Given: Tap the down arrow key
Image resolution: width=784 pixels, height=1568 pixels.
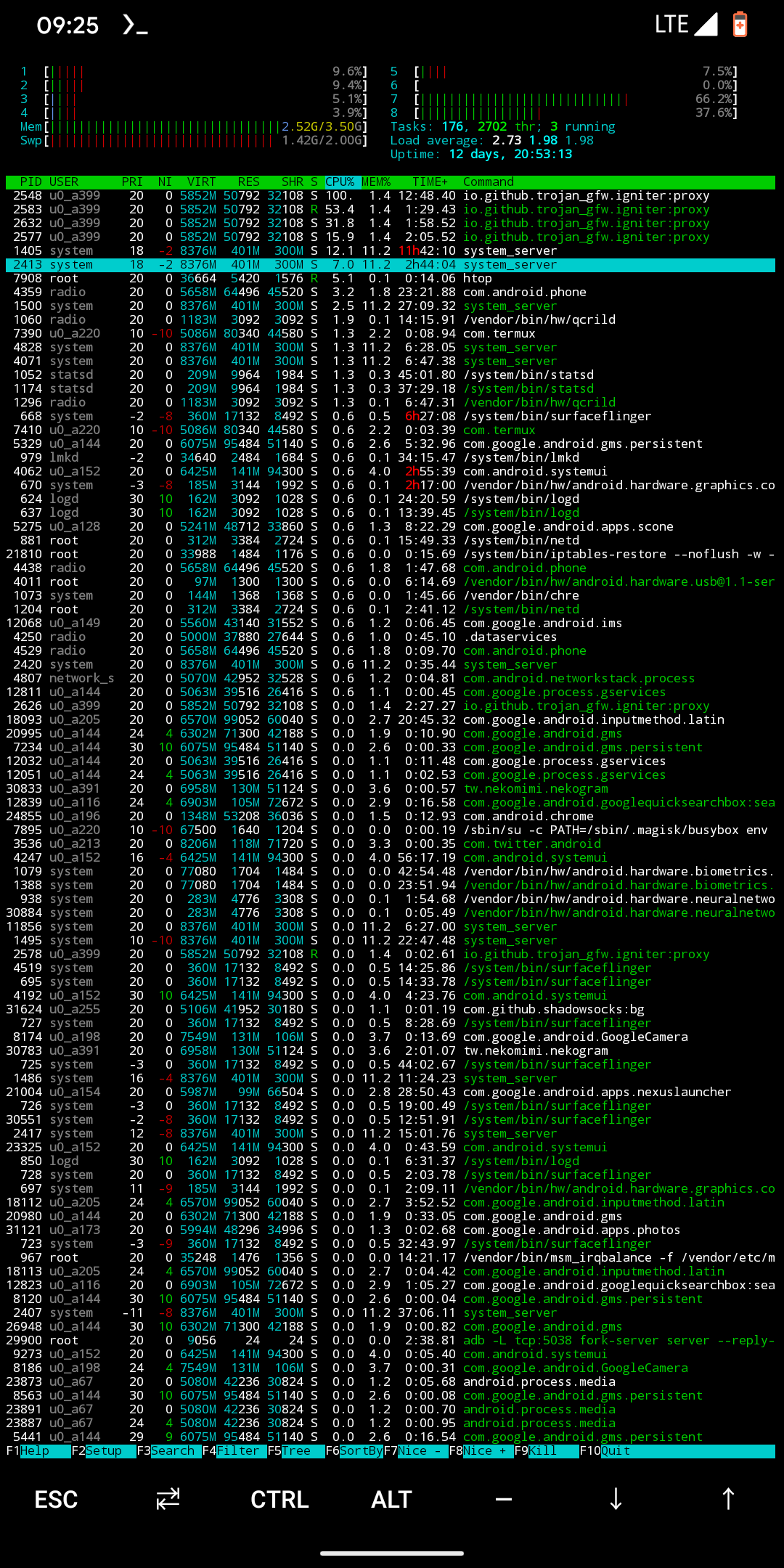Looking at the screenshot, I should coord(616,1499).
